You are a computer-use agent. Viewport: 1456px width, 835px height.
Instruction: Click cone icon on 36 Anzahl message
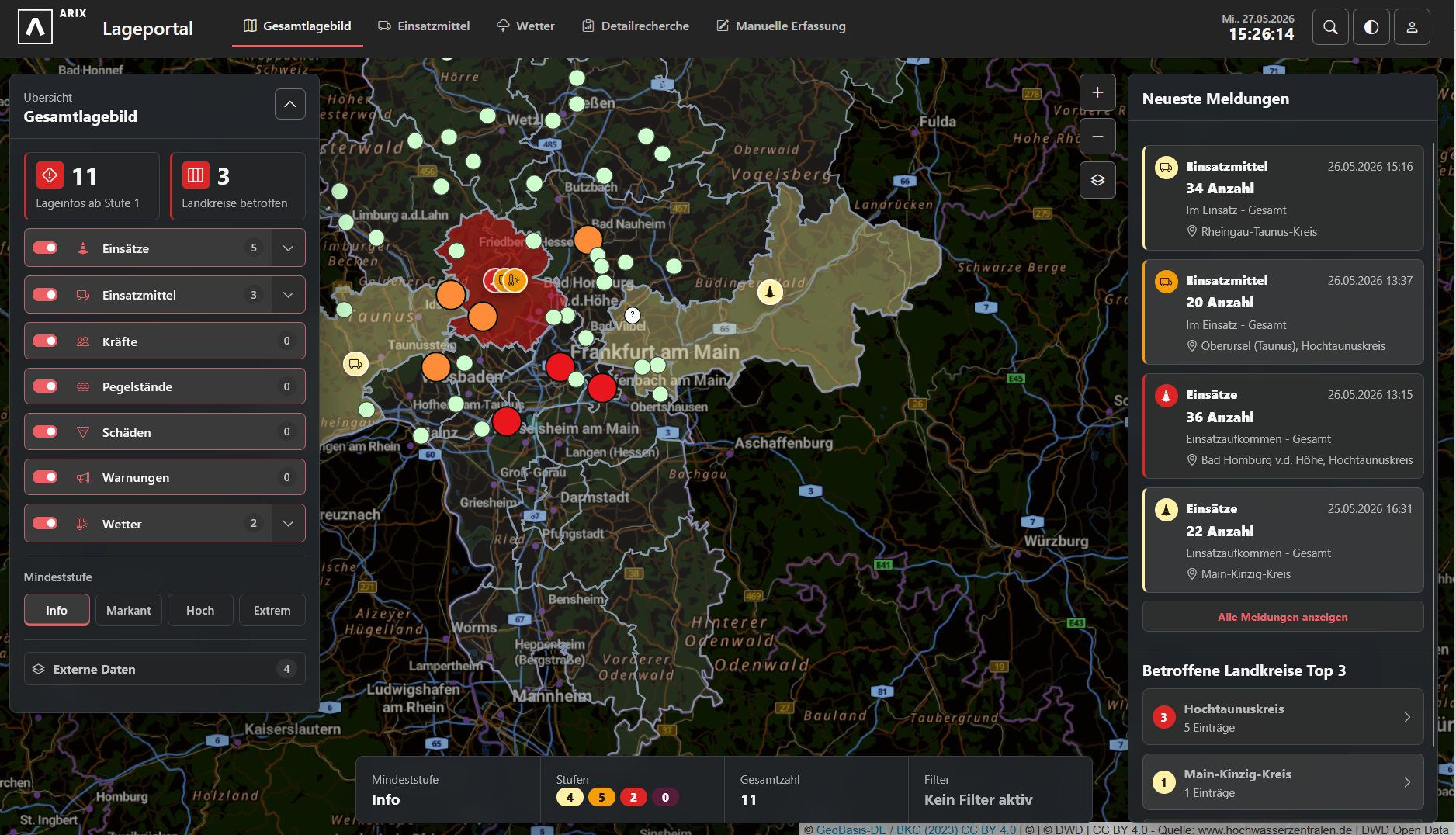tap(1166, 396)
